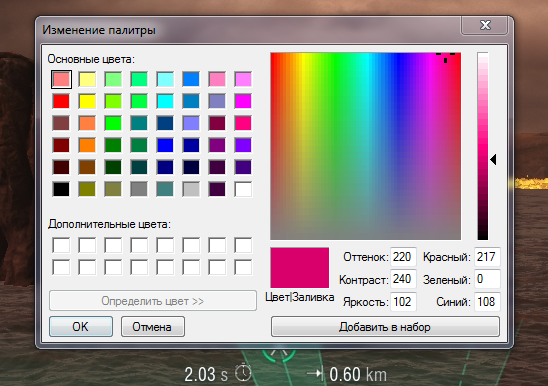Viewport: 548px width, 386px height.
Task: Select the bright orange swatch beside dark red
Action: click(x=87, y=145)
